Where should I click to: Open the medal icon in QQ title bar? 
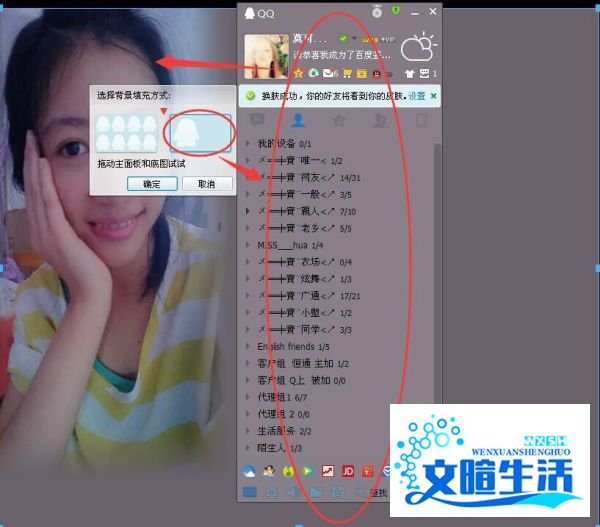tap(377, 12)
